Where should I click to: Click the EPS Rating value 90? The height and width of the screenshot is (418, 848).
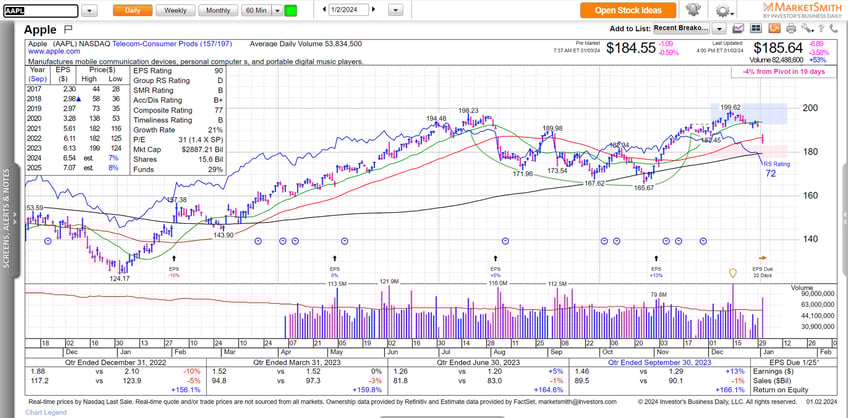218,71
